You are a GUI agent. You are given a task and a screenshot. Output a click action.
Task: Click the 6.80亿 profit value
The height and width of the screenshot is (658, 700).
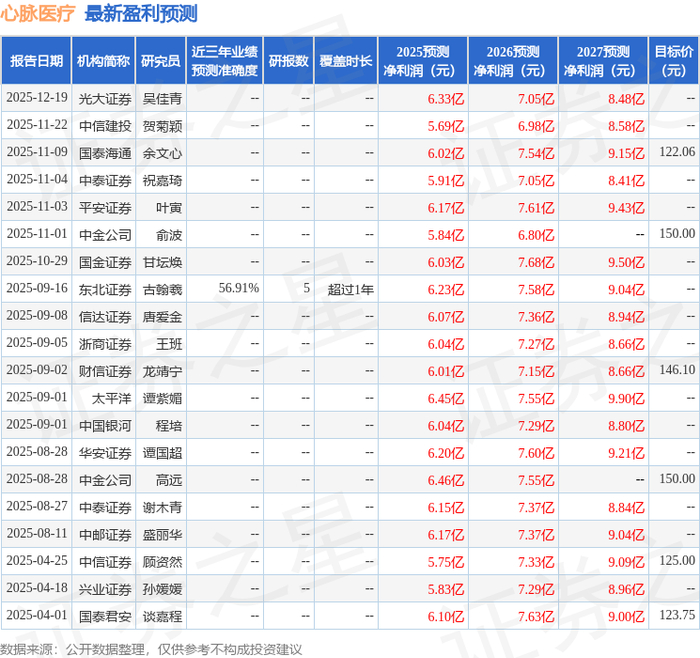click(536, 235)
